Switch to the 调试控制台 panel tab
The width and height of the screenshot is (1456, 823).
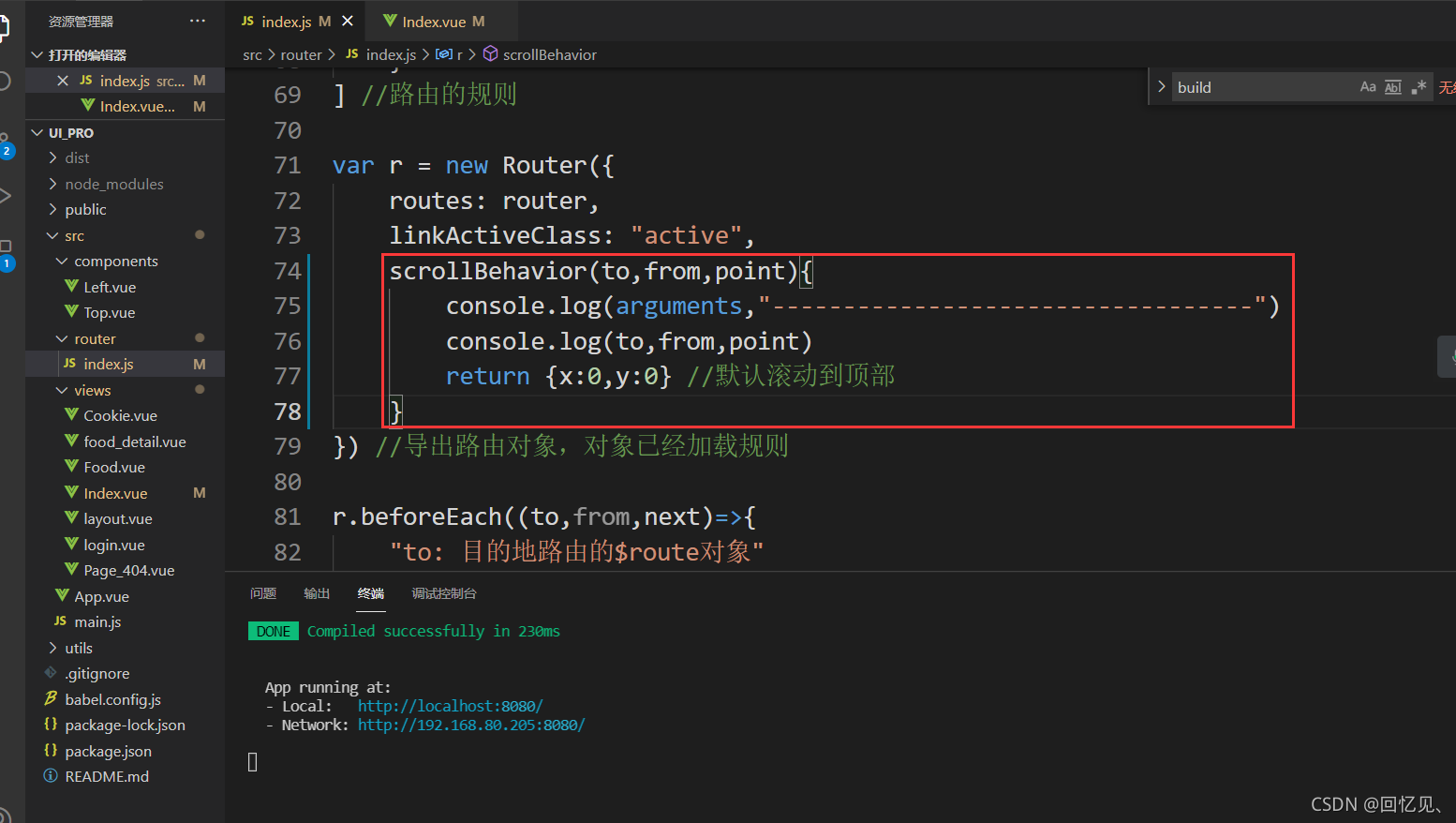[444, 593]
